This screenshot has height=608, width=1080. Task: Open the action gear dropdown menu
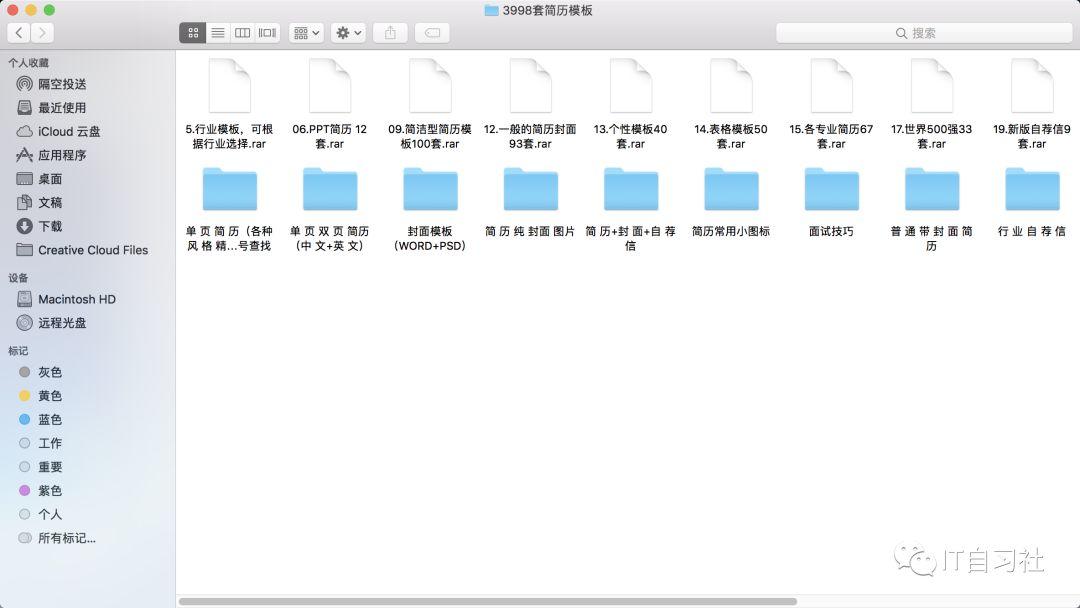346,32
